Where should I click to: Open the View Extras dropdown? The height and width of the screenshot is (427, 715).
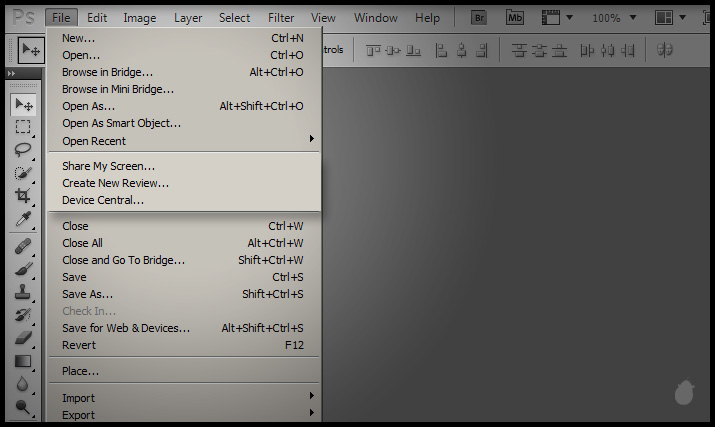click(x=558, y=18)
